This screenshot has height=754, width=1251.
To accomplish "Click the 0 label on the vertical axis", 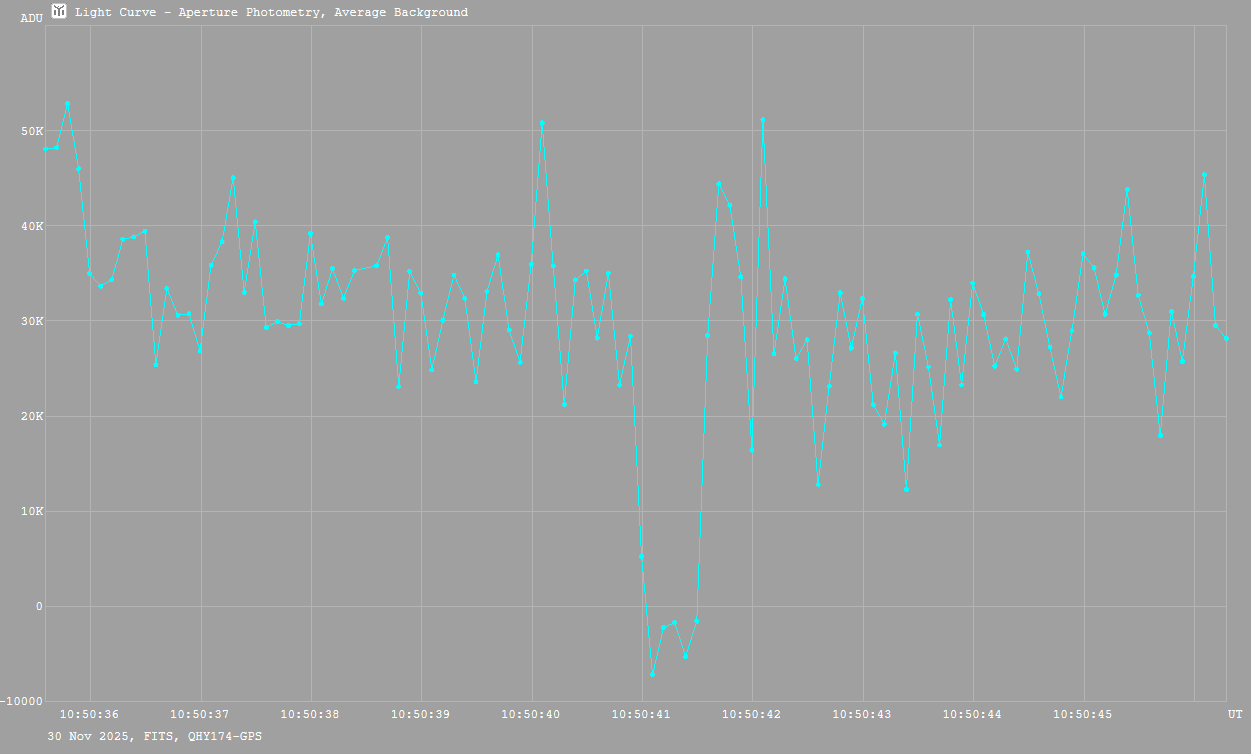I will pos(40,606).
